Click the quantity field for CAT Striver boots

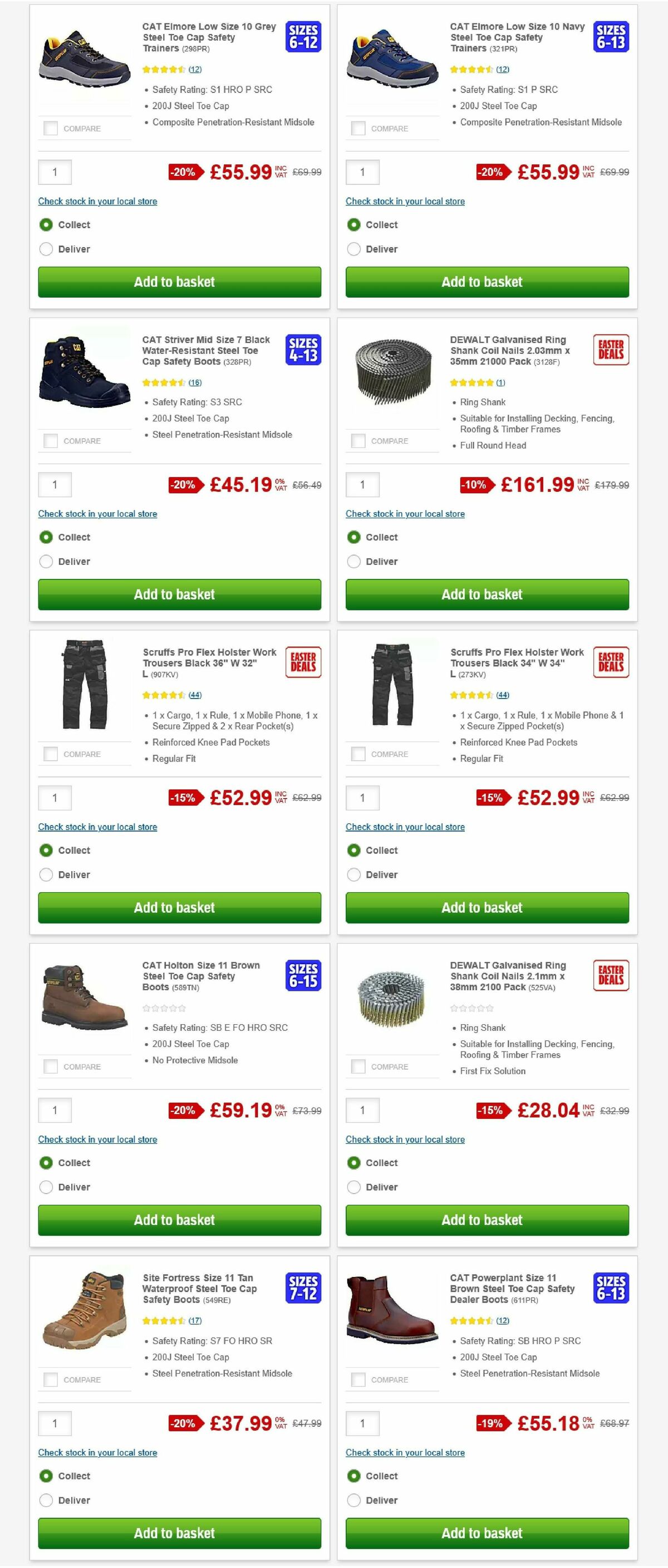pos(56,484)
